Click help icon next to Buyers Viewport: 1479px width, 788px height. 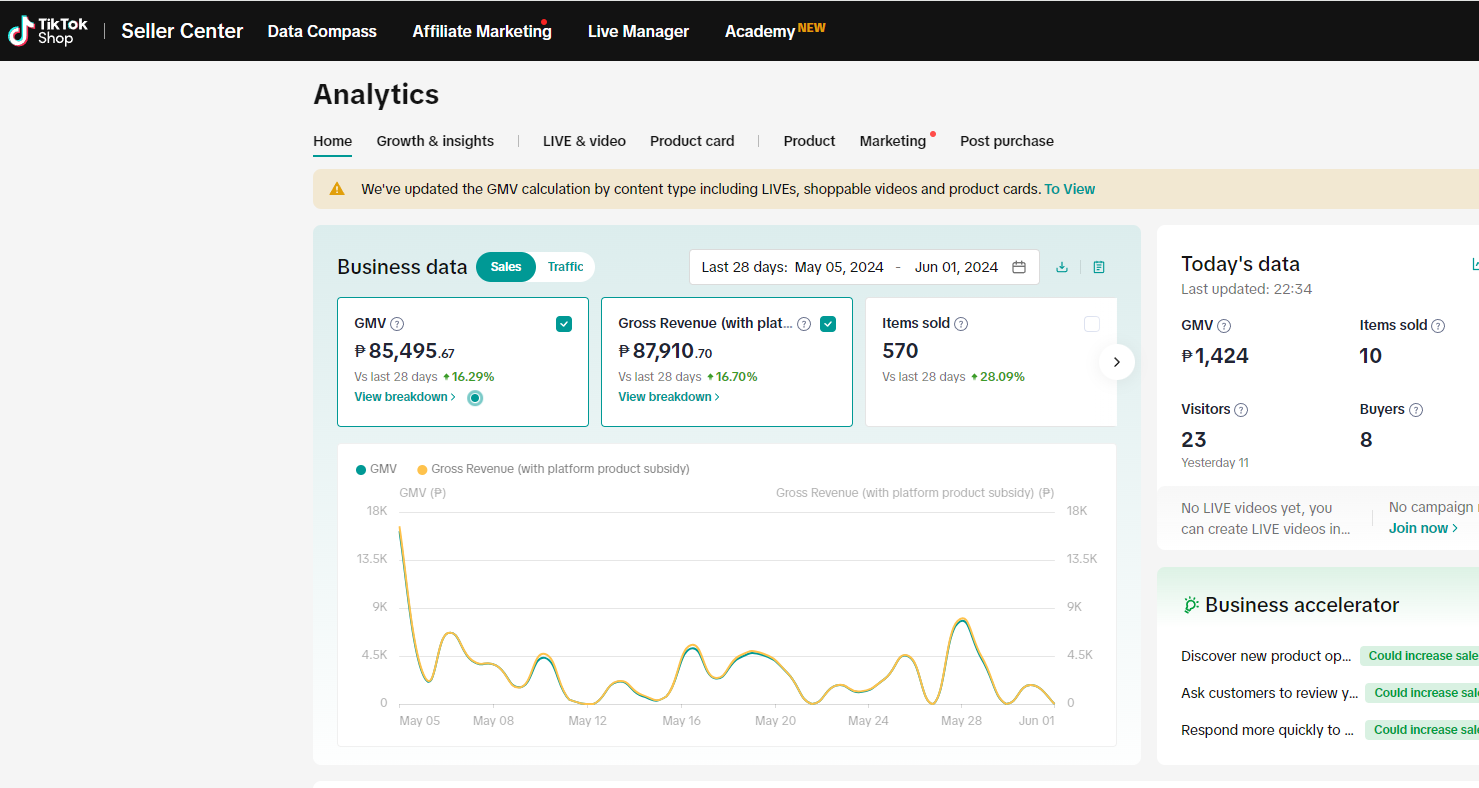[1416, 410]
